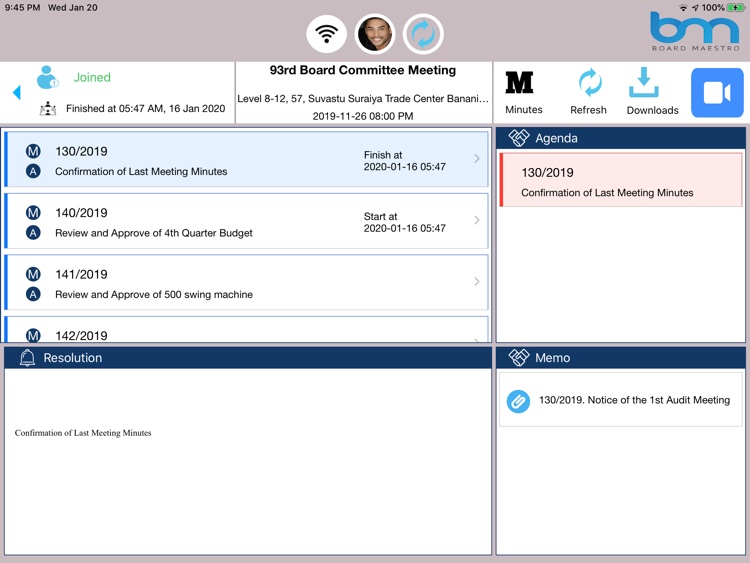Open the user profile photo
The width and height of the screenshot is (750, 563).
click(375, 34)
